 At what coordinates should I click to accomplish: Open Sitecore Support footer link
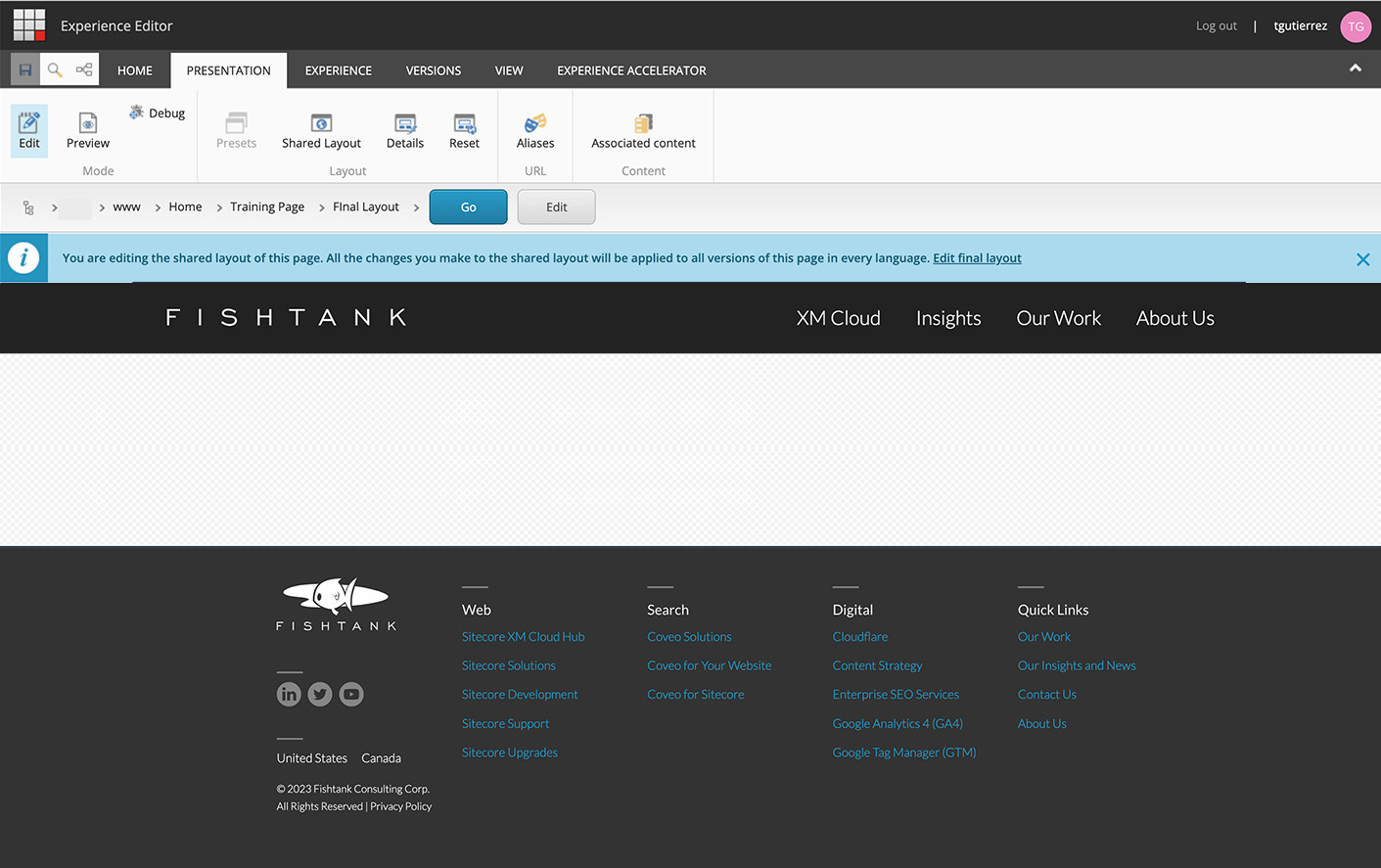(505, 724)
